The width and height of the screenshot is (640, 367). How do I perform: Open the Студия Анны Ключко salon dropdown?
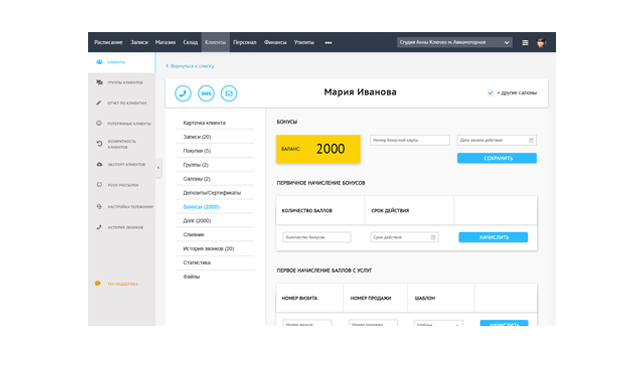coord(454,42)
